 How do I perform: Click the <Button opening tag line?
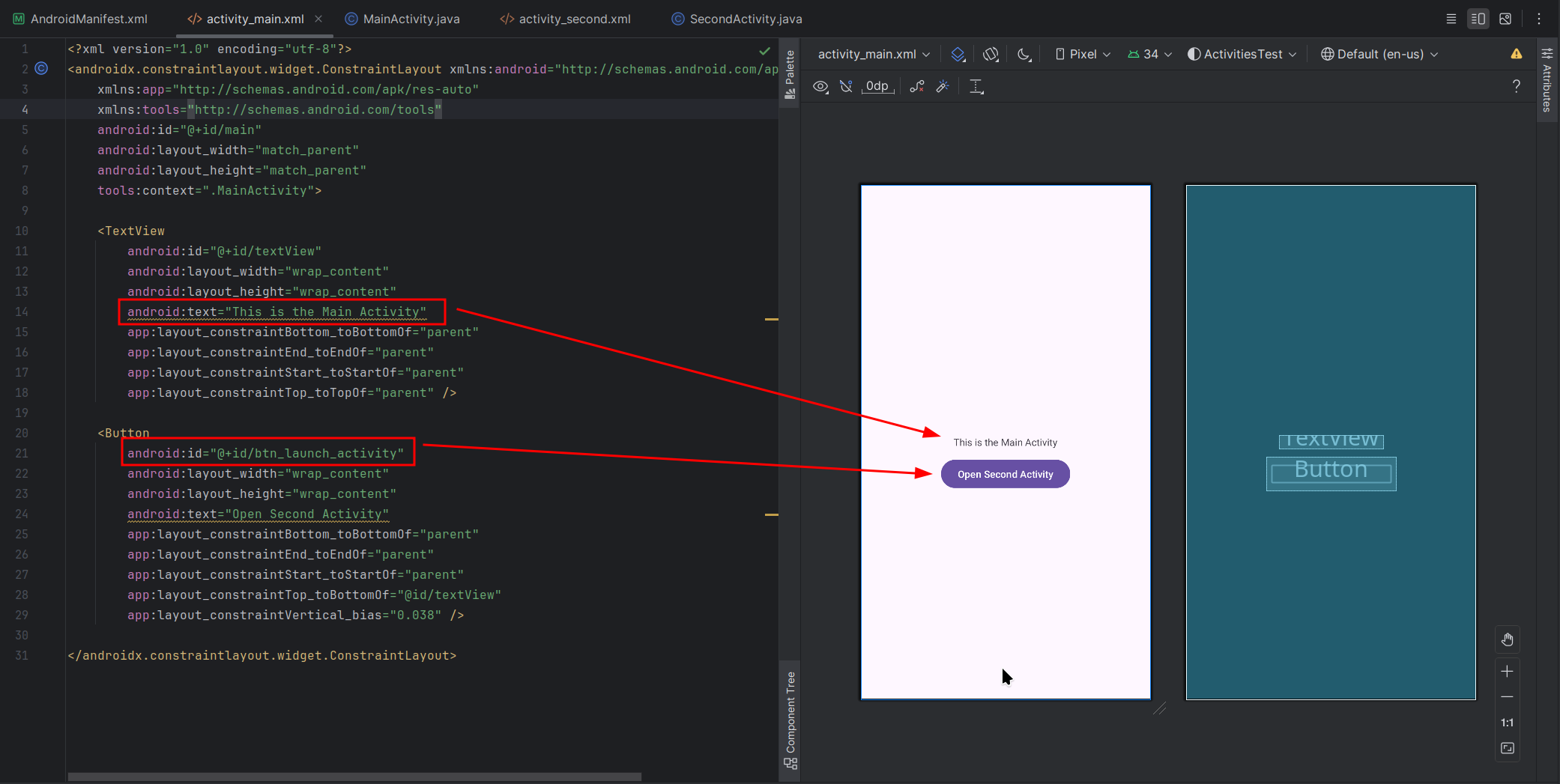click(x=124, y=433)
